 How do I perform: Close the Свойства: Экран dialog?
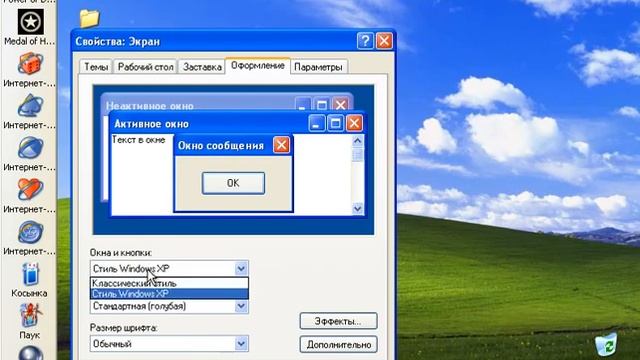pos(384,41)
